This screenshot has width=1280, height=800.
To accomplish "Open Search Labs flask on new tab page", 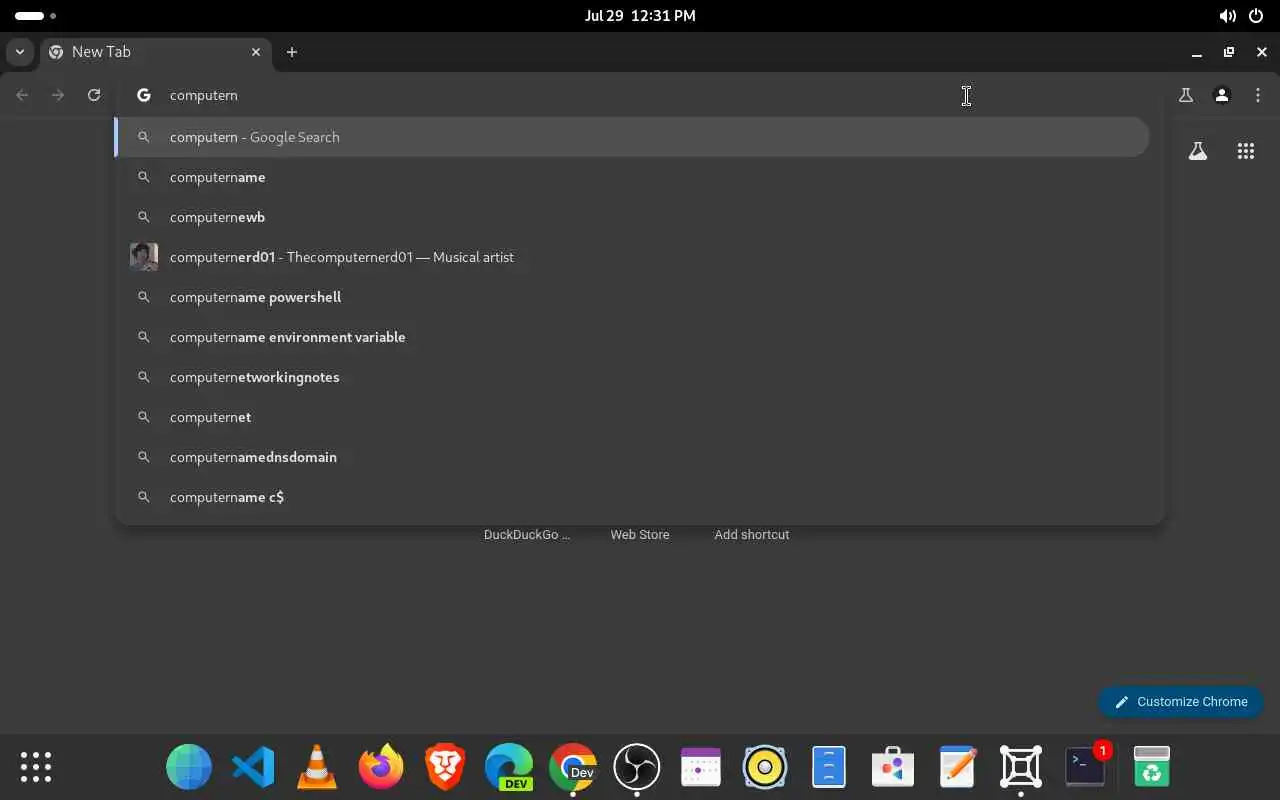I will [1197, 151].
